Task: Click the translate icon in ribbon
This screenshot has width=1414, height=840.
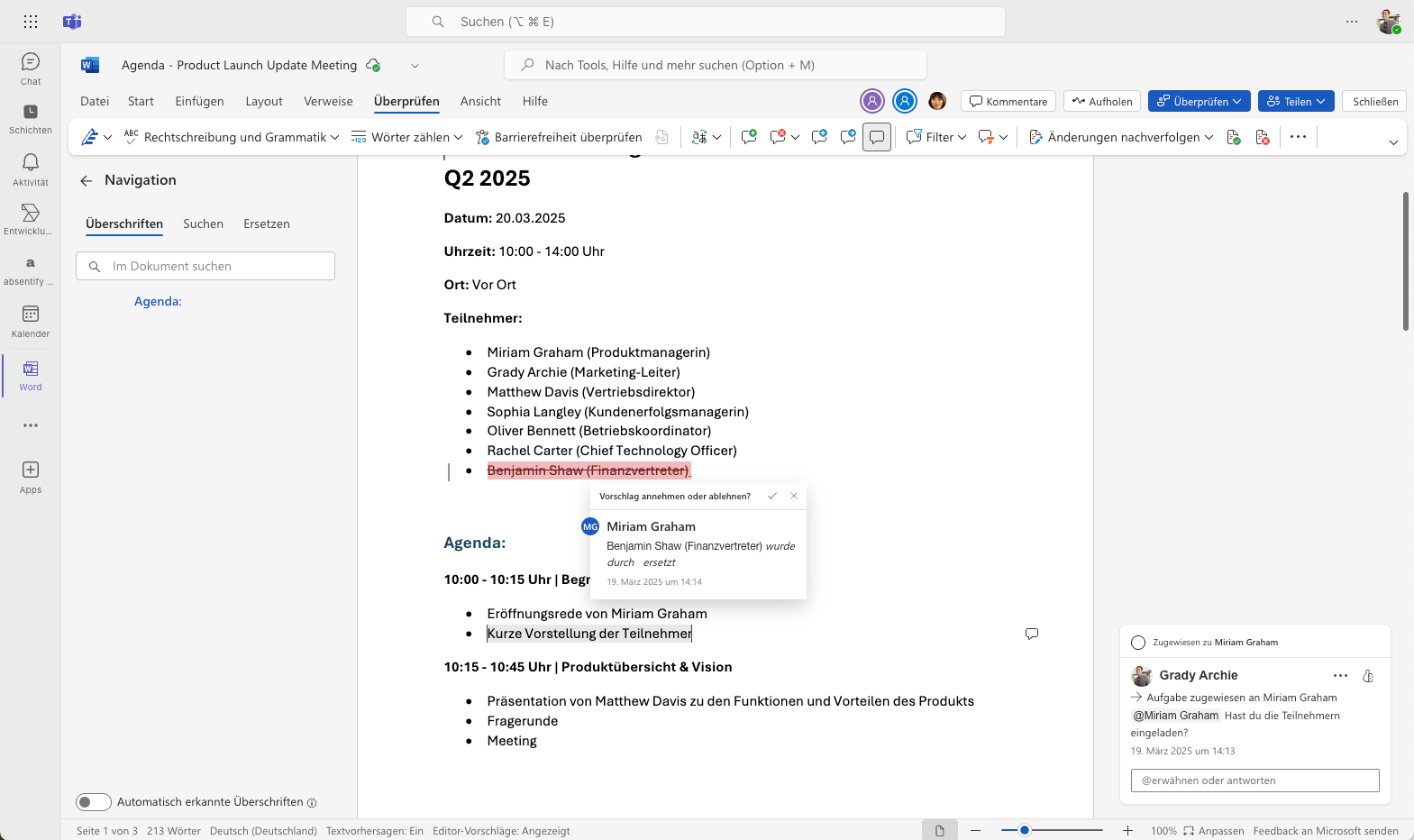Action: coord(699,137)
